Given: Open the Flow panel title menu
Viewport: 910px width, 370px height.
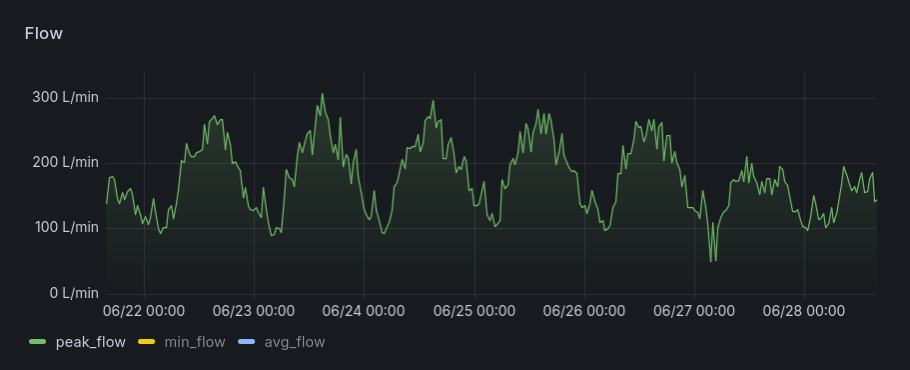Looking at the screenshot, I should click(44, 34).
